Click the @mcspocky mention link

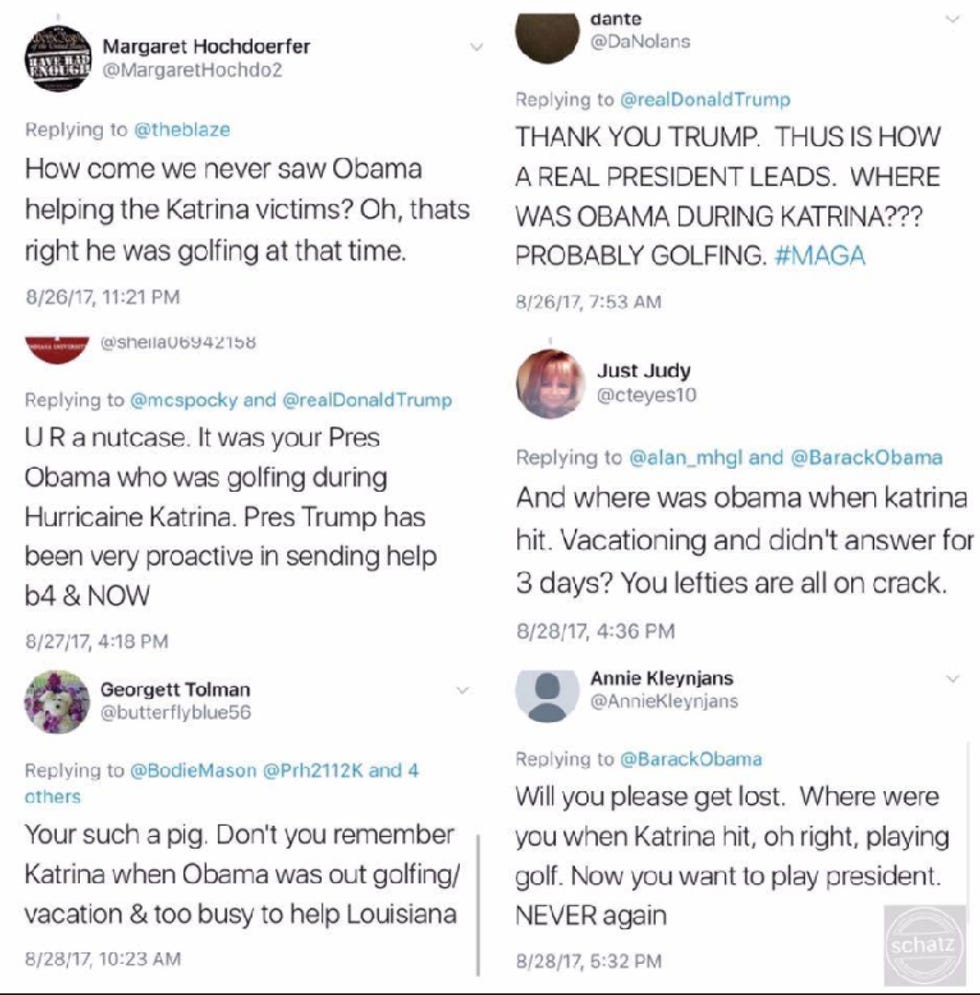[x=183, y=400]
